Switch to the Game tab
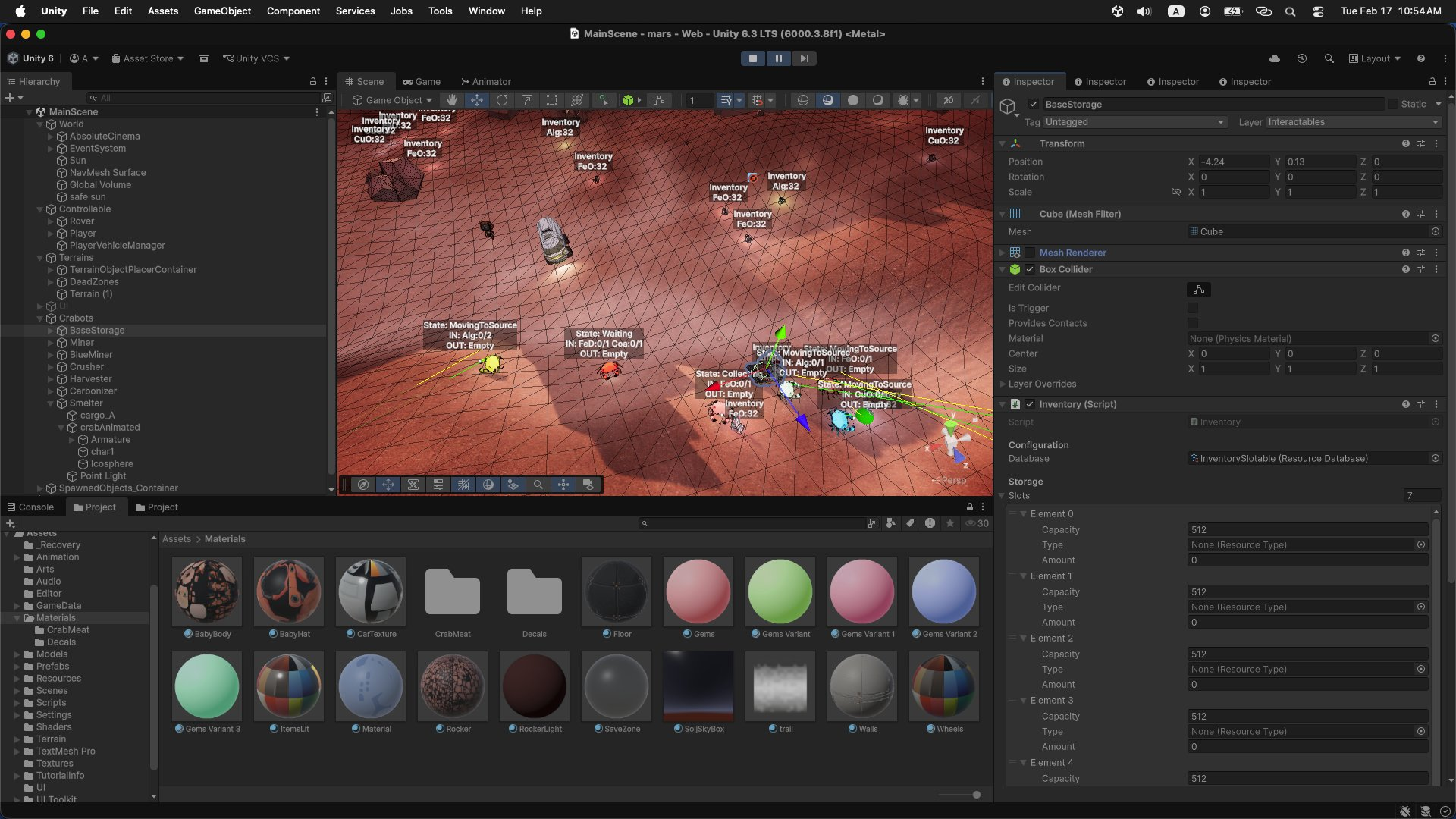The height and width of the screenshot is (819, 1456). coord(422,81)
